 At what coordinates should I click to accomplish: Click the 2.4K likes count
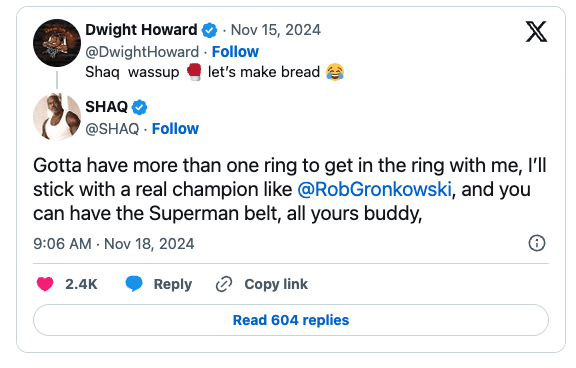pos(81,284)
